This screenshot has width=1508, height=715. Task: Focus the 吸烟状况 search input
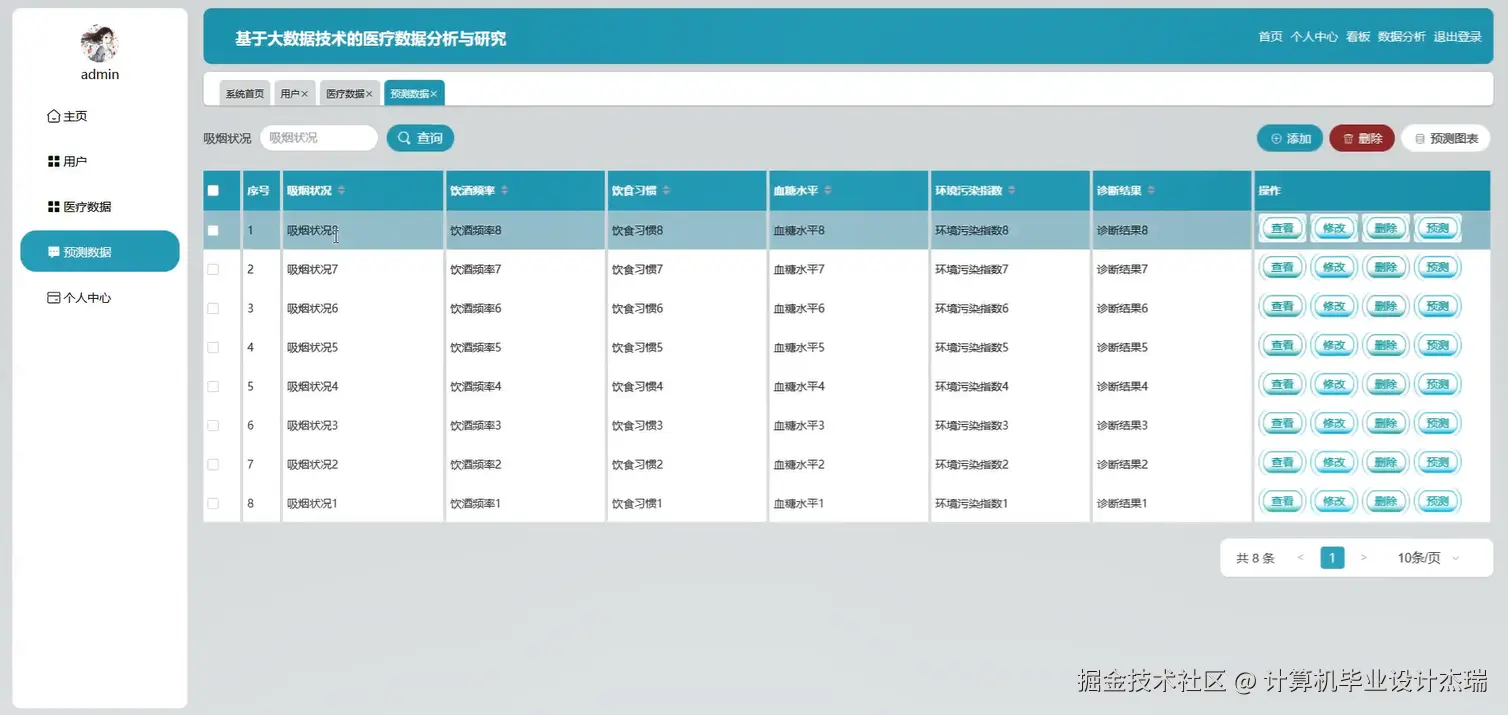(x=319, y=138)
